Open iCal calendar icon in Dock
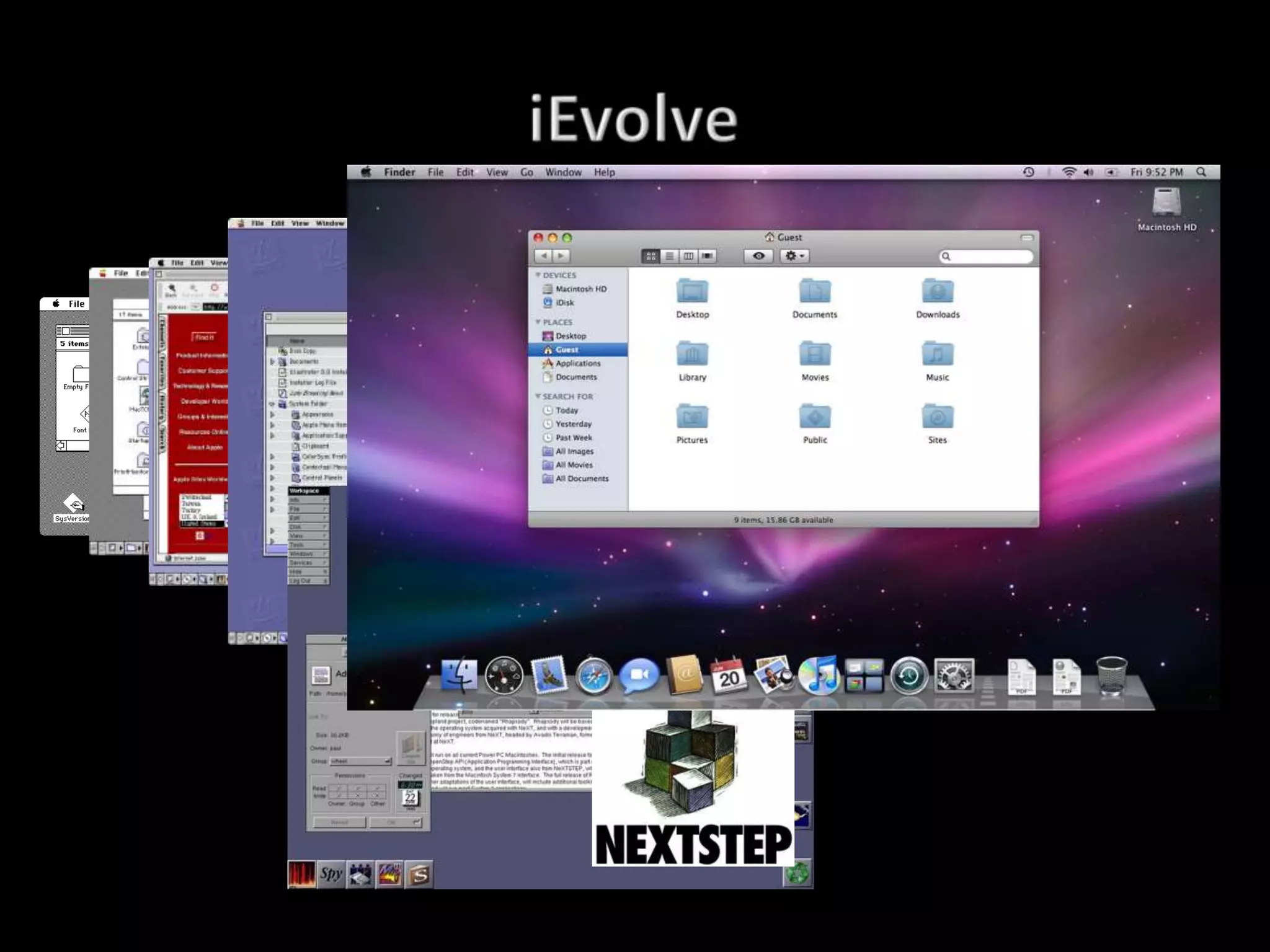 729,675
